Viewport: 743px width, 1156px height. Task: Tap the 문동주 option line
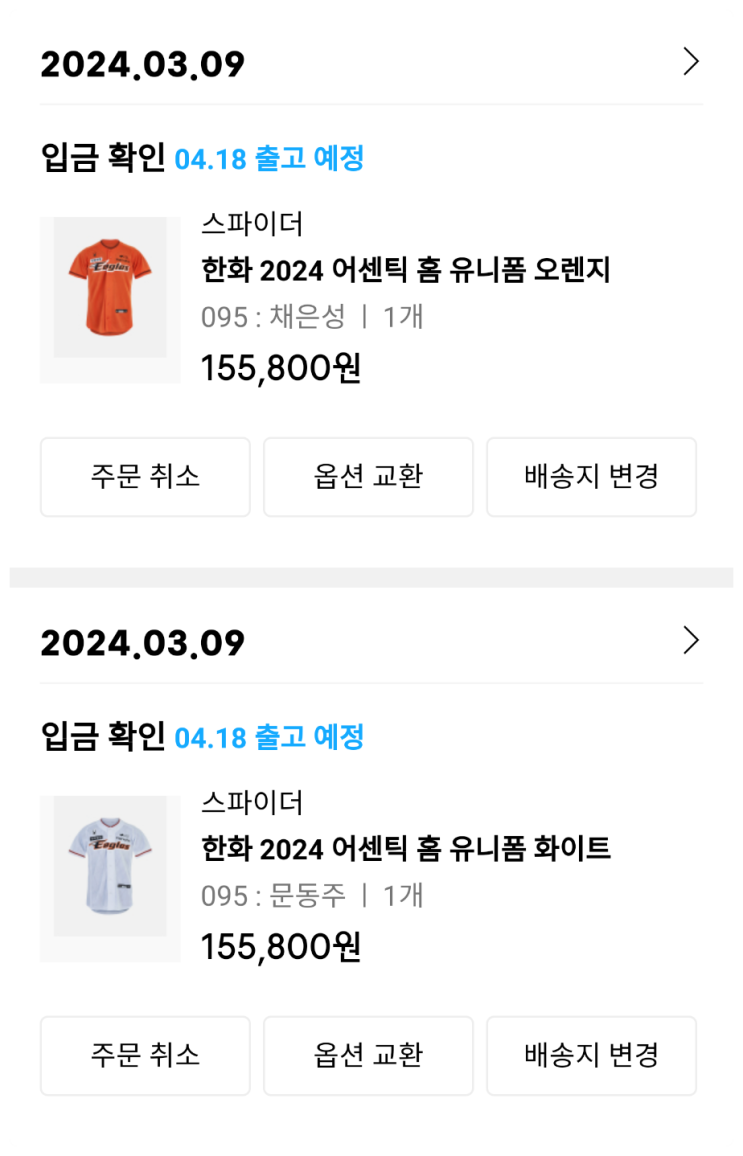tap(312, 896)
